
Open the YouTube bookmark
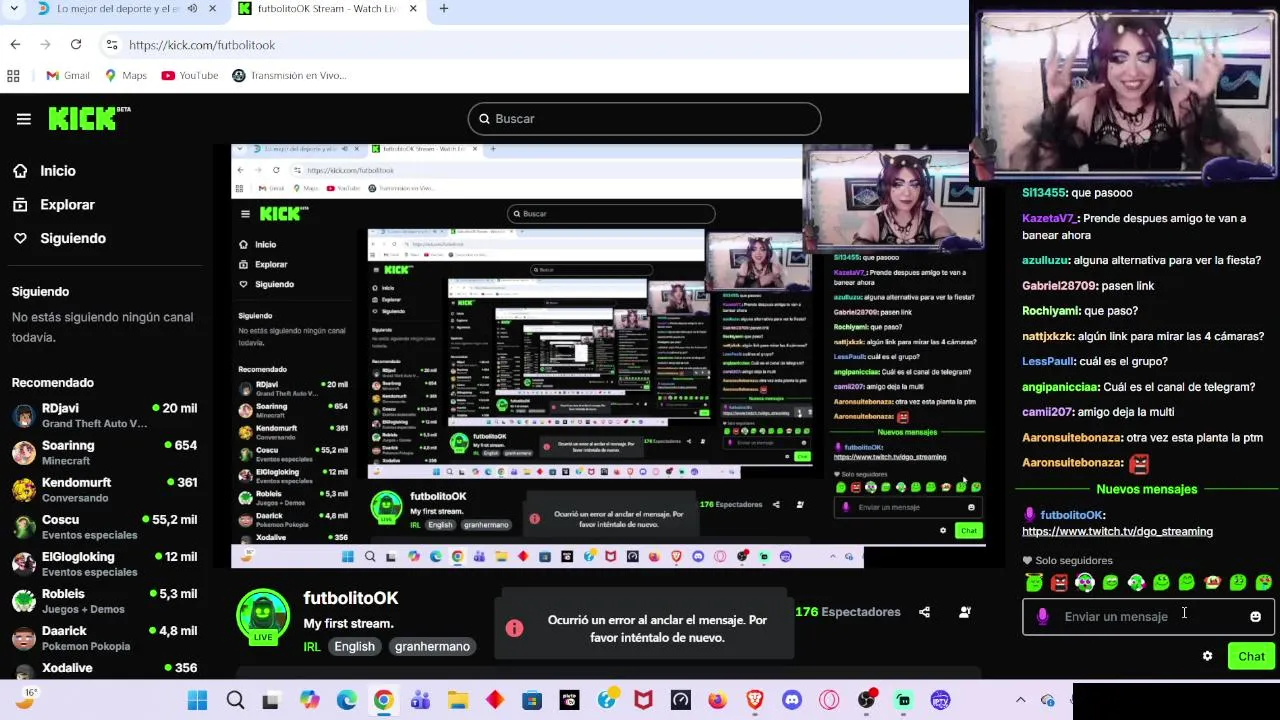[x=190, y=75]
